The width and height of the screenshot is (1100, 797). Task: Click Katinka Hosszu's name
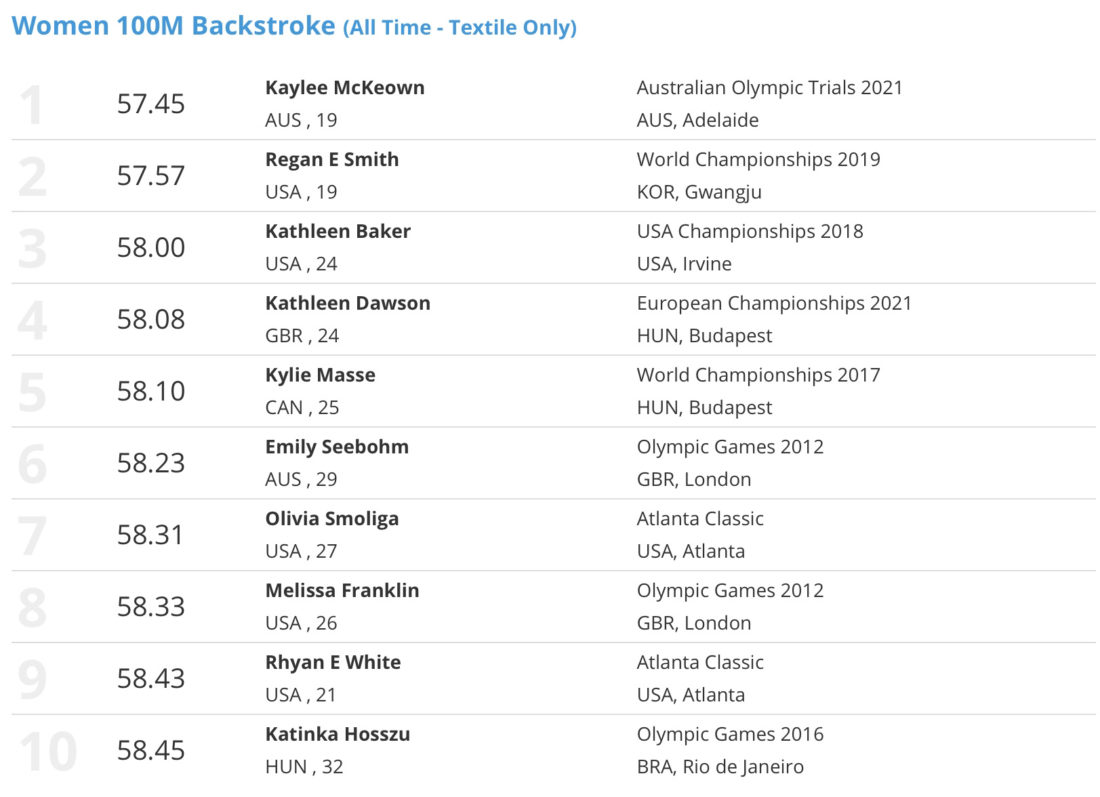[337, 735]
